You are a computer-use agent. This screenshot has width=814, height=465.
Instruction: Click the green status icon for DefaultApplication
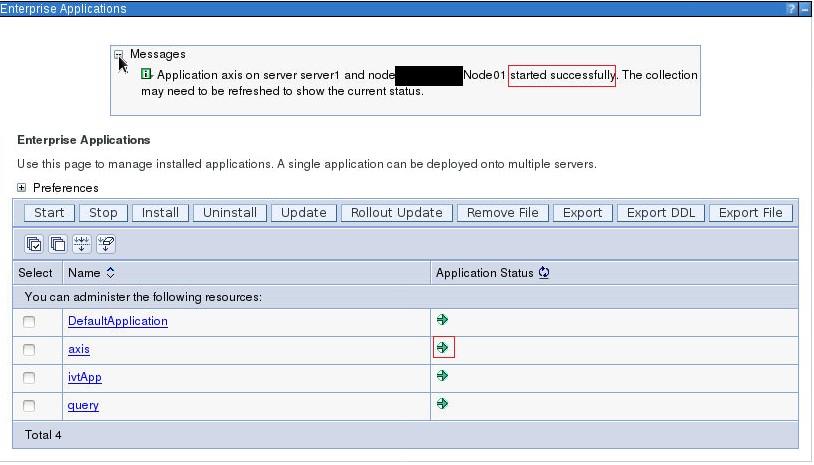pos(442,319)
